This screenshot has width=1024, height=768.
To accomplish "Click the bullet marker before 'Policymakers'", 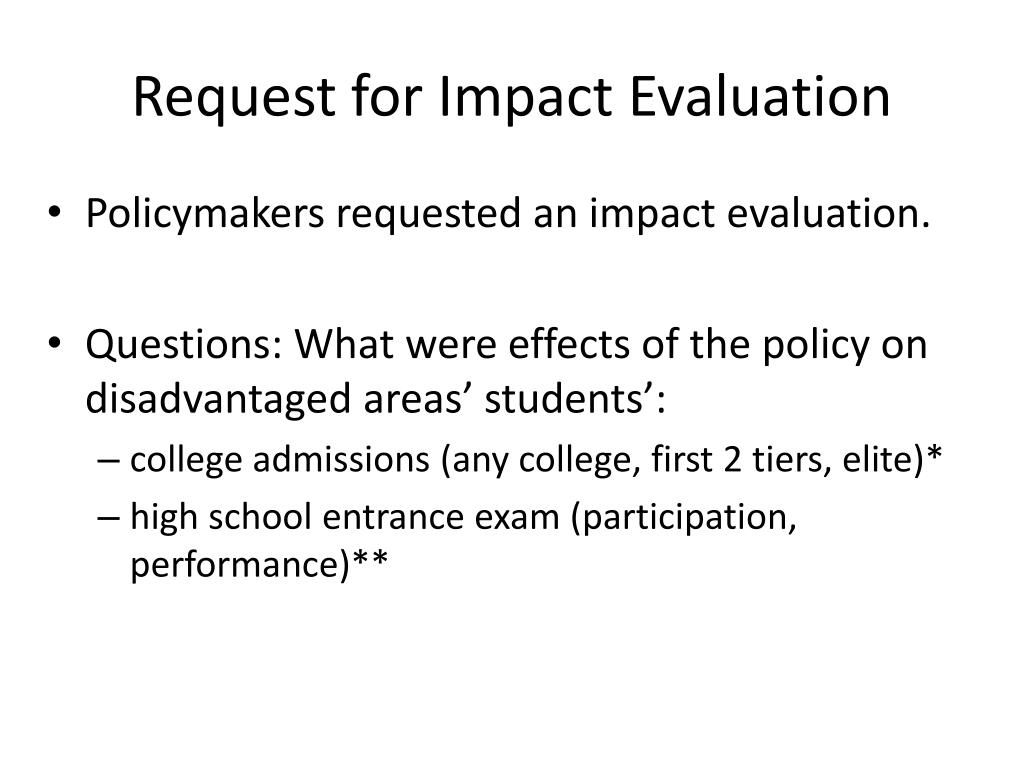I will pyautogui.click(x=54, y=214).
